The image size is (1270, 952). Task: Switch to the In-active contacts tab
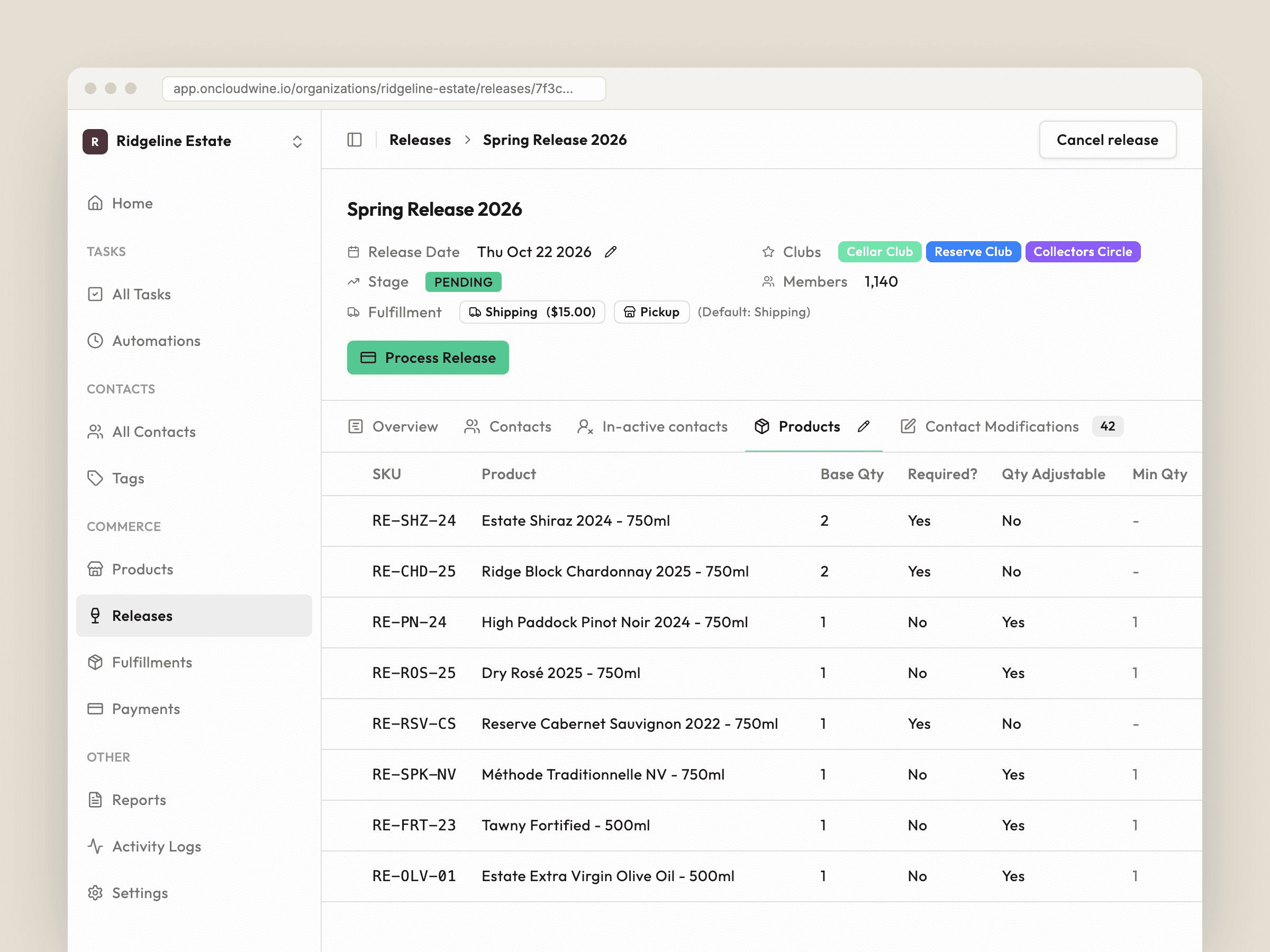point(652,426)
